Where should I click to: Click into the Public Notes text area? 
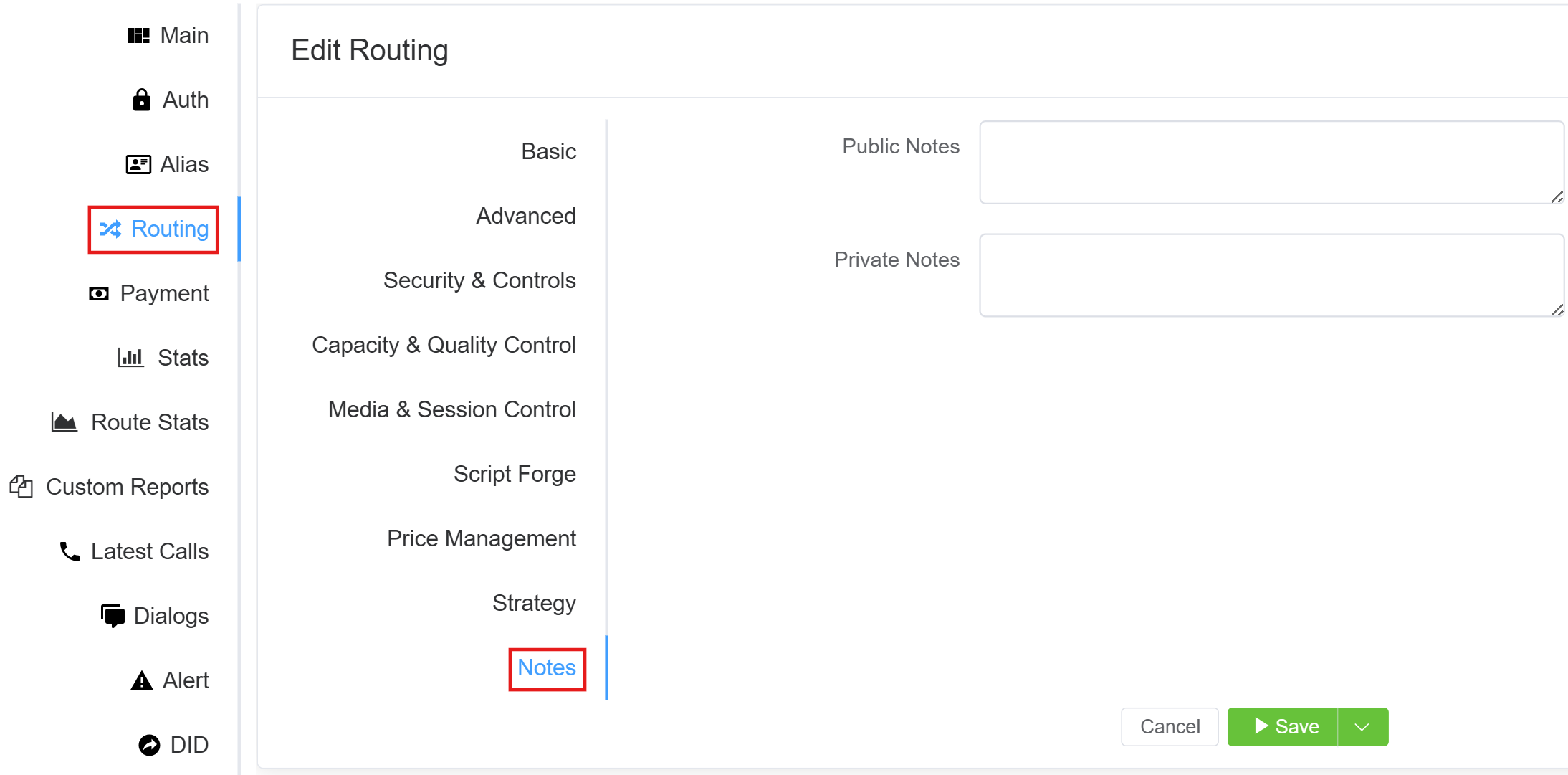click(1271, 162)
